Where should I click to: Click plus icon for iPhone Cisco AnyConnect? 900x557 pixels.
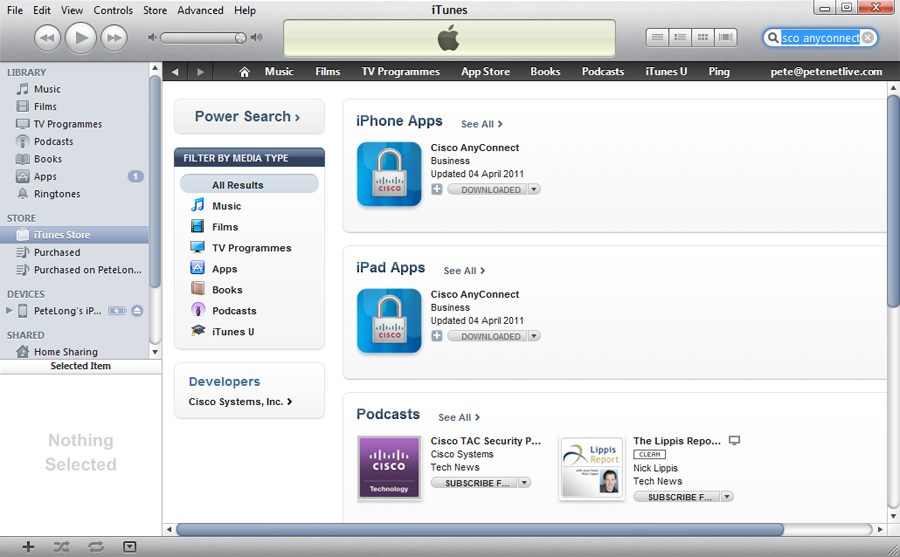point(437,189)
